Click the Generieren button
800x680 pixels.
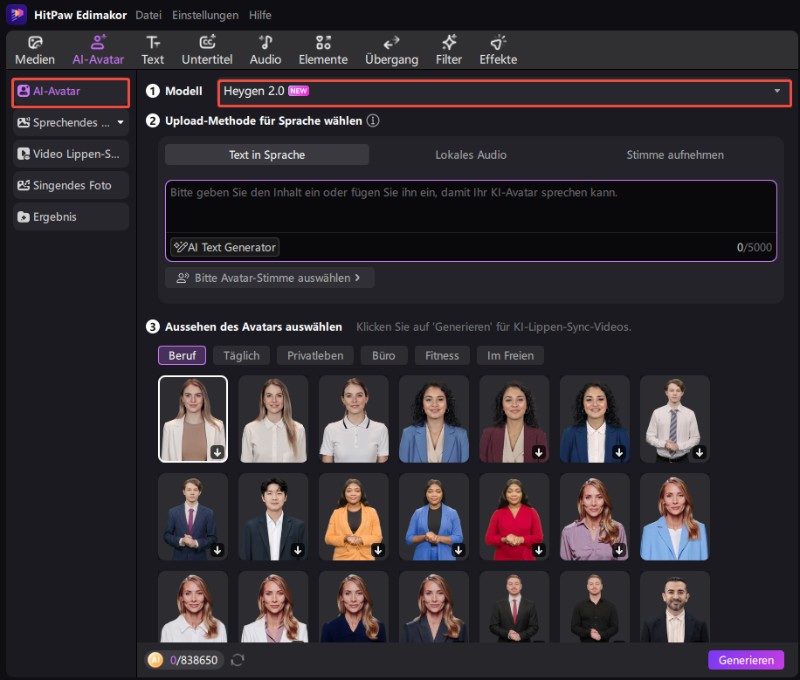tap(747, 660)
